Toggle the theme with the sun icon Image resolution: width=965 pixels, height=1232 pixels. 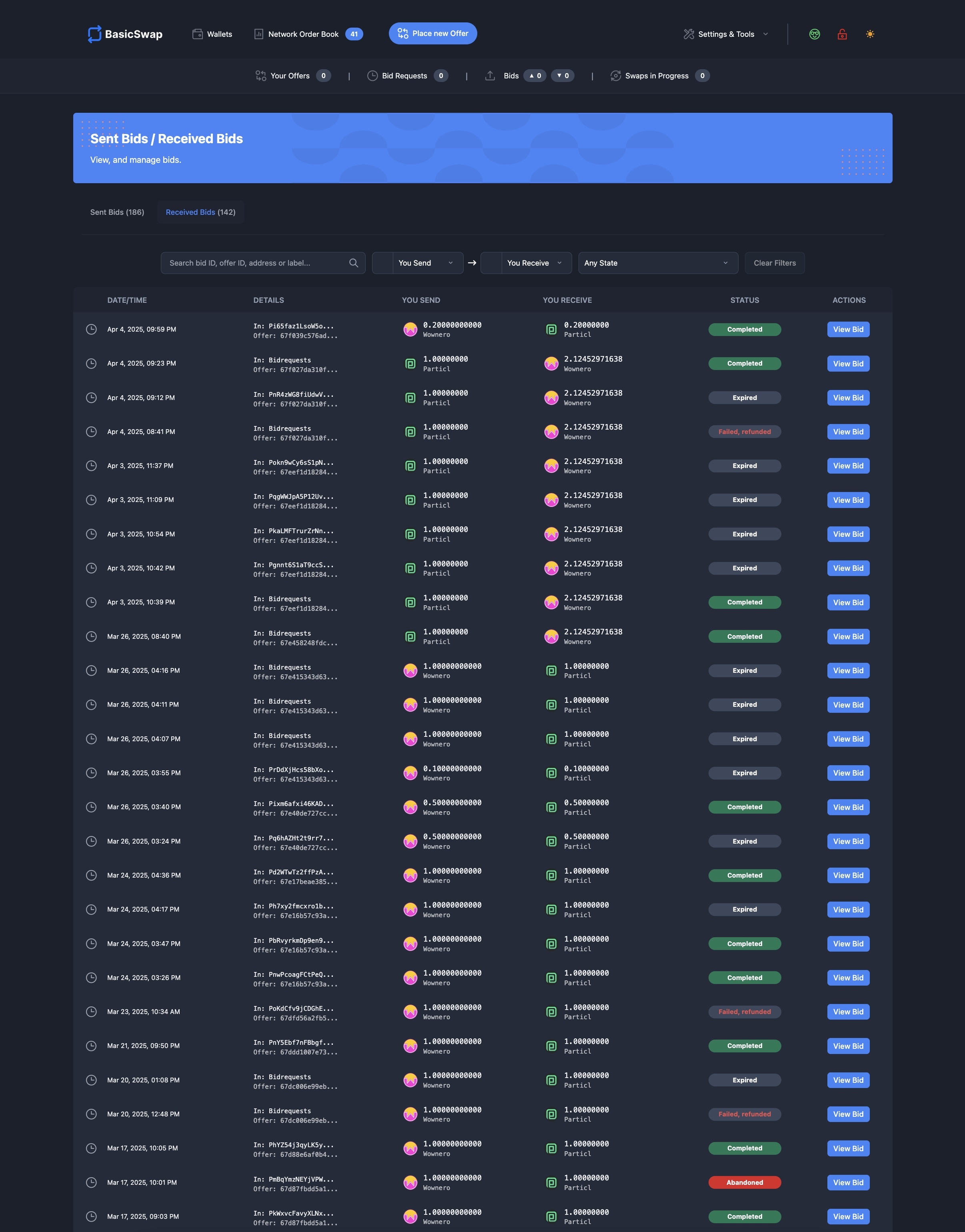[869, 34]
